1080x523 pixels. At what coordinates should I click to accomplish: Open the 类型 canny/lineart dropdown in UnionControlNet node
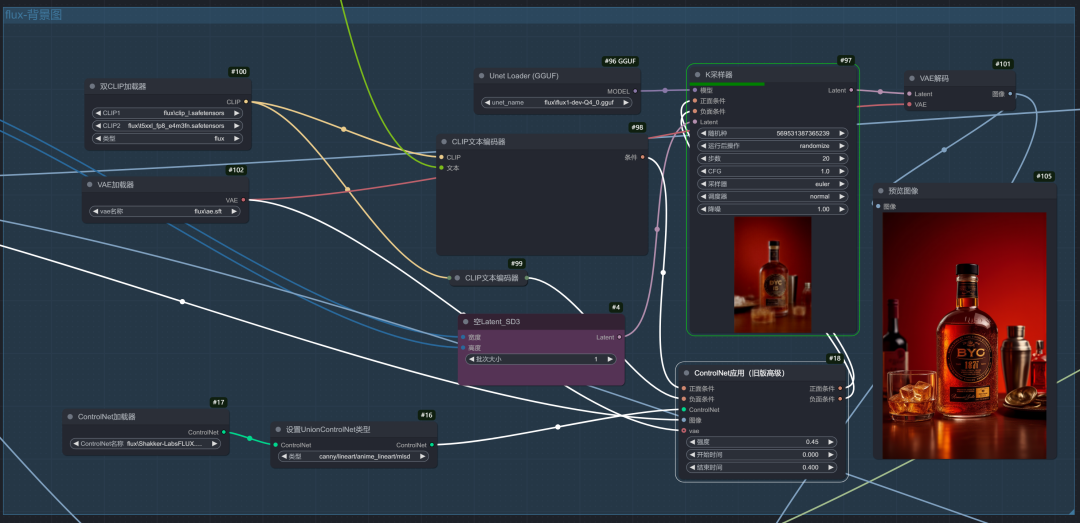[353, 456]
